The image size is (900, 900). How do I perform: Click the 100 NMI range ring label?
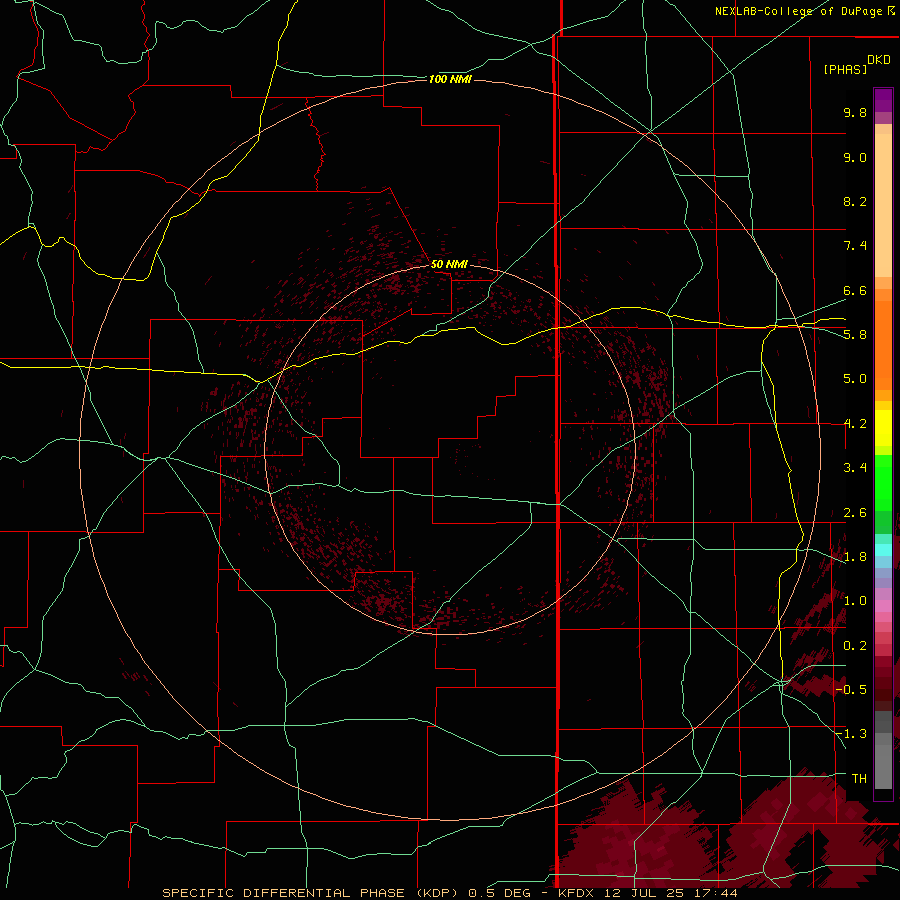[x=450, y=79]
